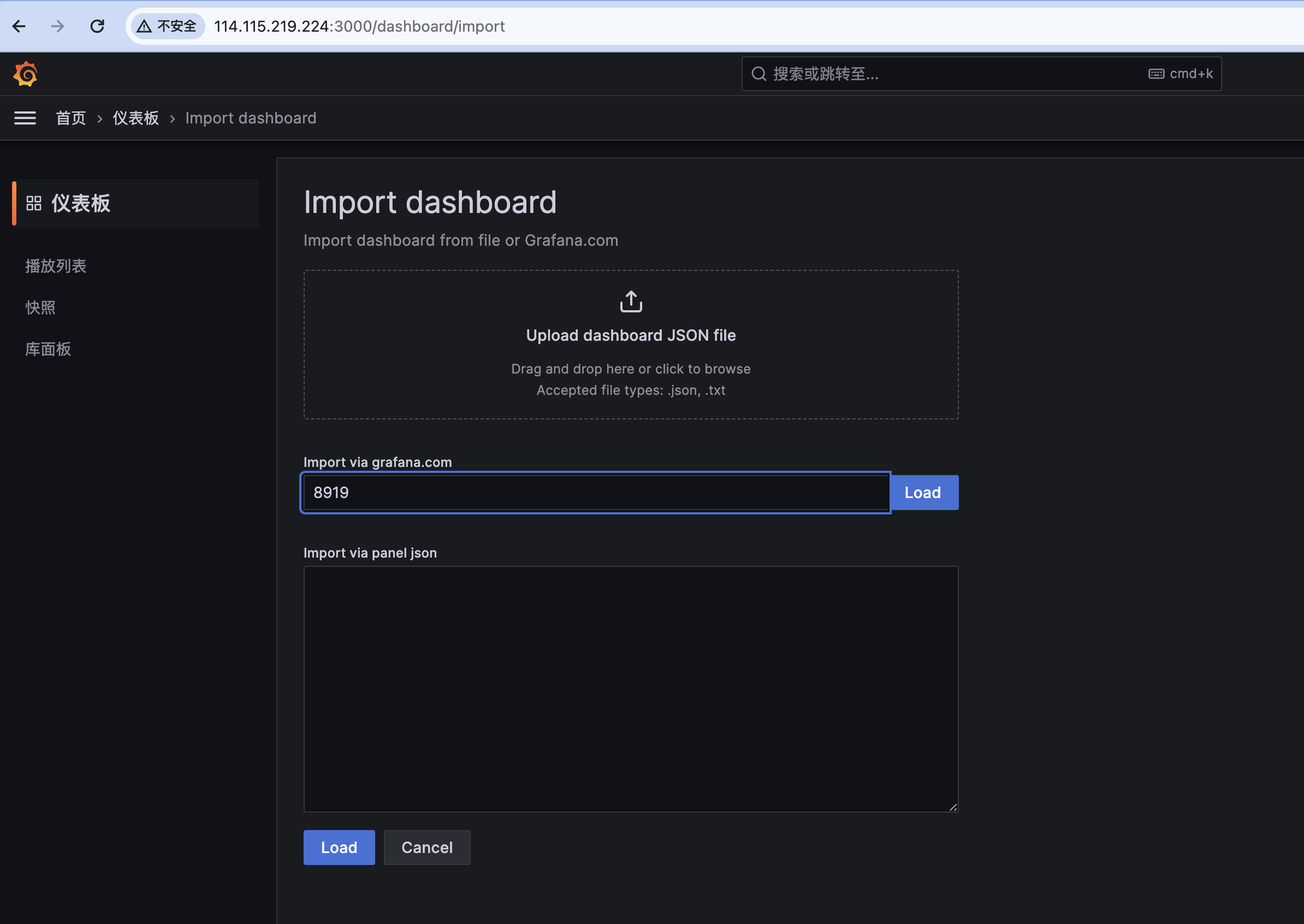Click the 不安全 security warning badge
Image resolution: width=1304 pixels, height=924 pixels.
[167, 26]
